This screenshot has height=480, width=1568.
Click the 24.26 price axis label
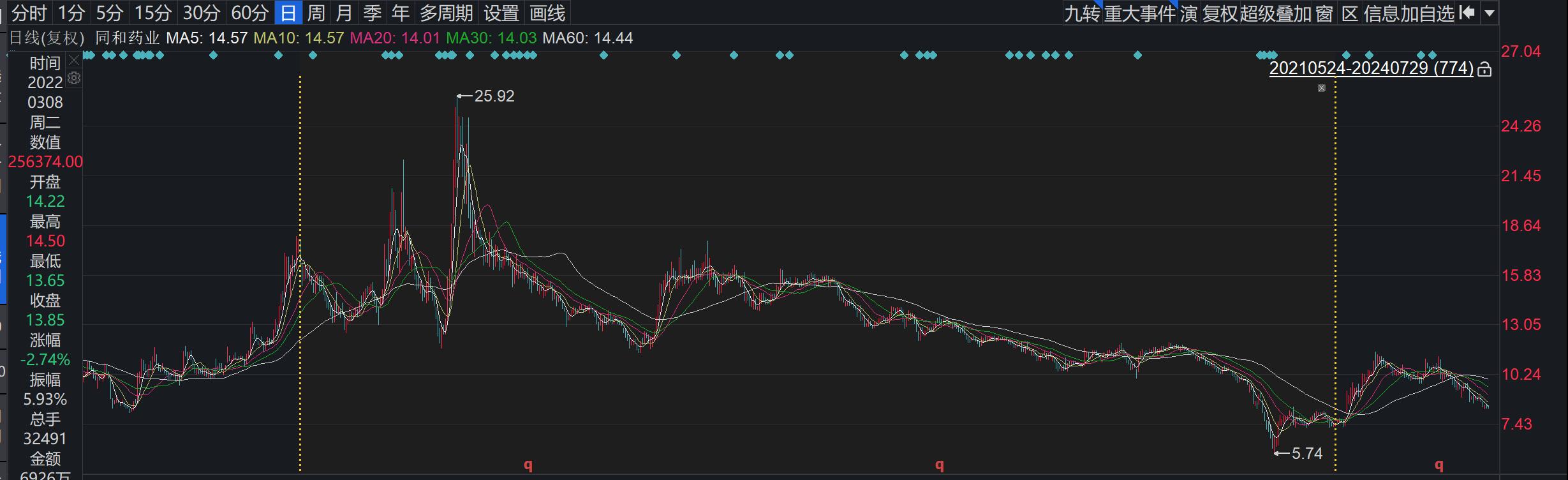click(1521, 126)
